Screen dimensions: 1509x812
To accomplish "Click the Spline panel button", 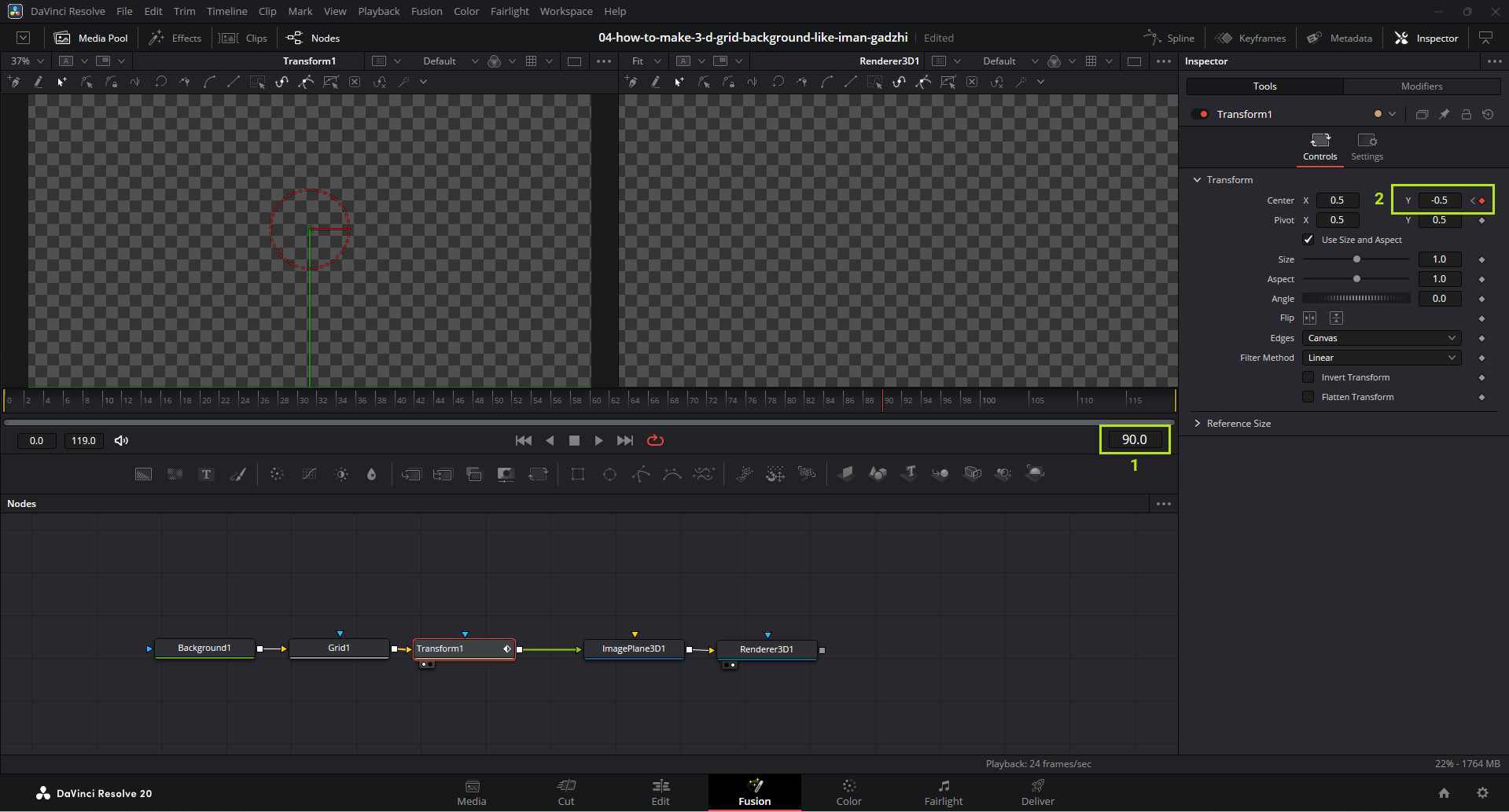I will tap(1169, 38).
